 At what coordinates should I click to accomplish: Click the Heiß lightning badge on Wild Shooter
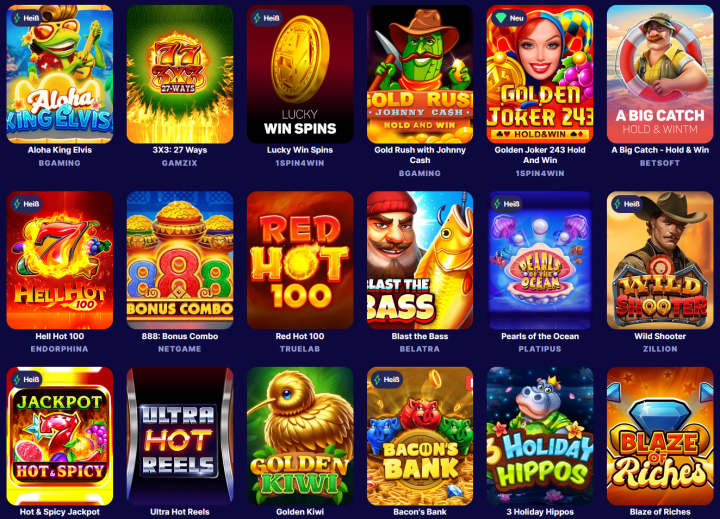(x=627, y=204)
